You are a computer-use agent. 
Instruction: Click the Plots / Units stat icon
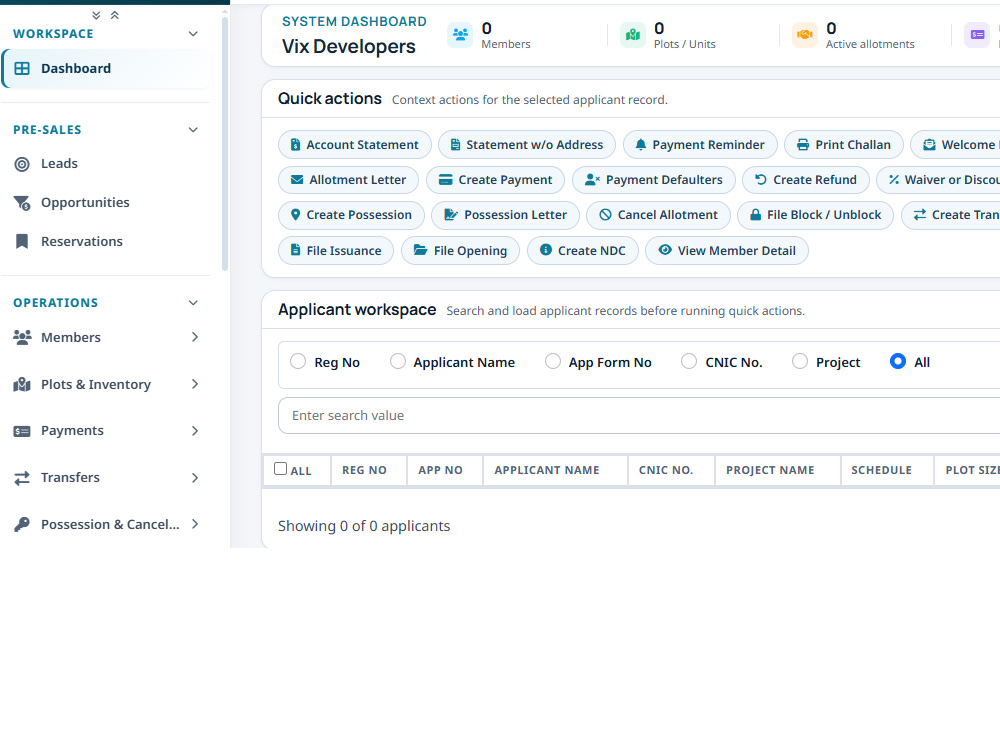click(x=633, y=34)
